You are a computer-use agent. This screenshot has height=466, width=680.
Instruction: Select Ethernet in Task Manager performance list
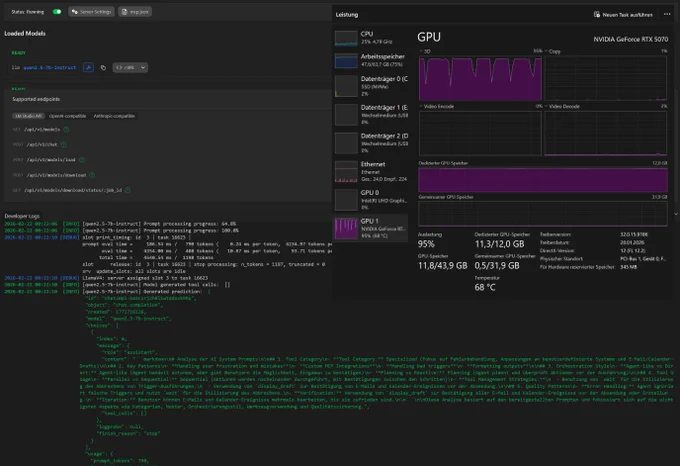(371, 171)
